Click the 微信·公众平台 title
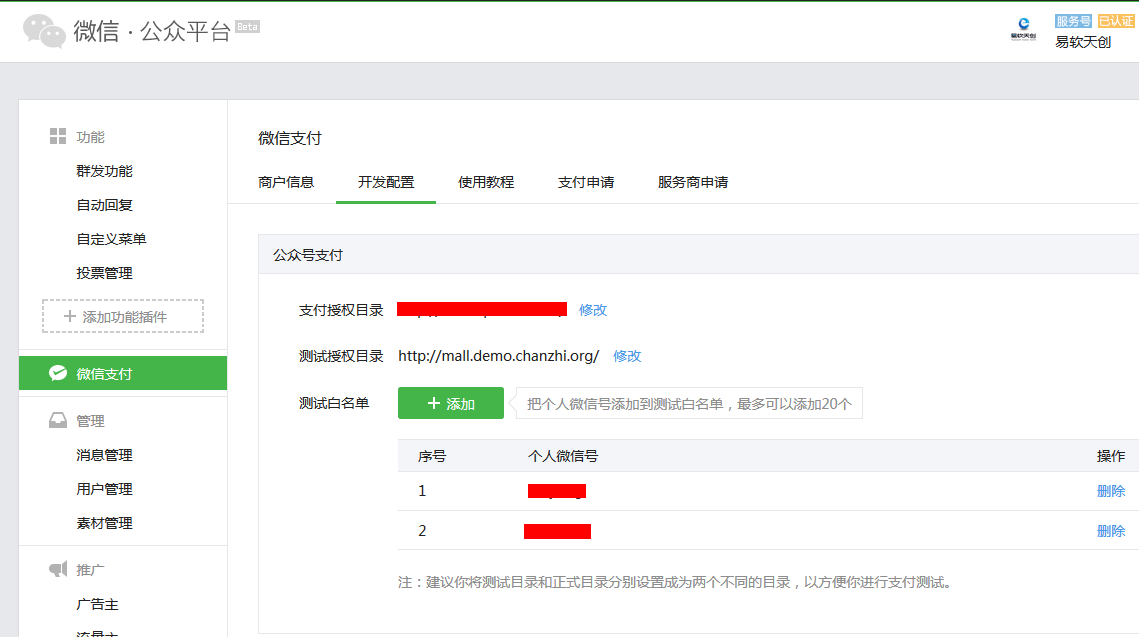This screenshot has width=1139, height=637. pos(152,31)
